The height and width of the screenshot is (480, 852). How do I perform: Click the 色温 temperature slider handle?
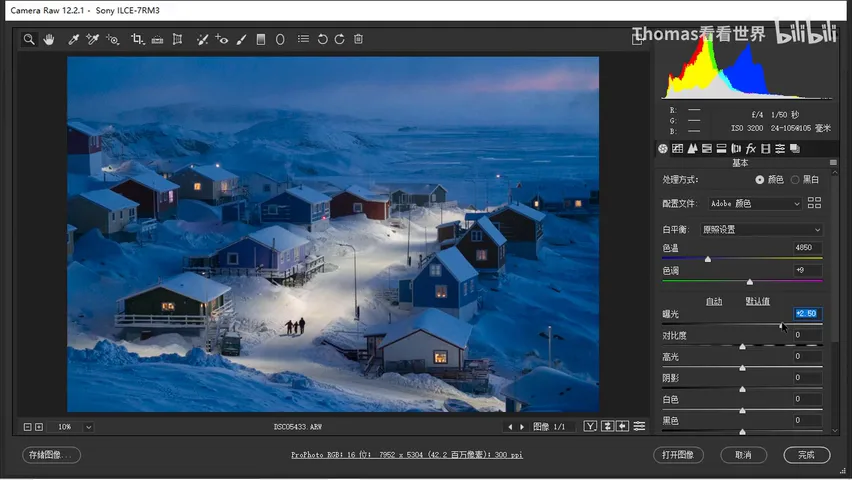click(707, 259)
